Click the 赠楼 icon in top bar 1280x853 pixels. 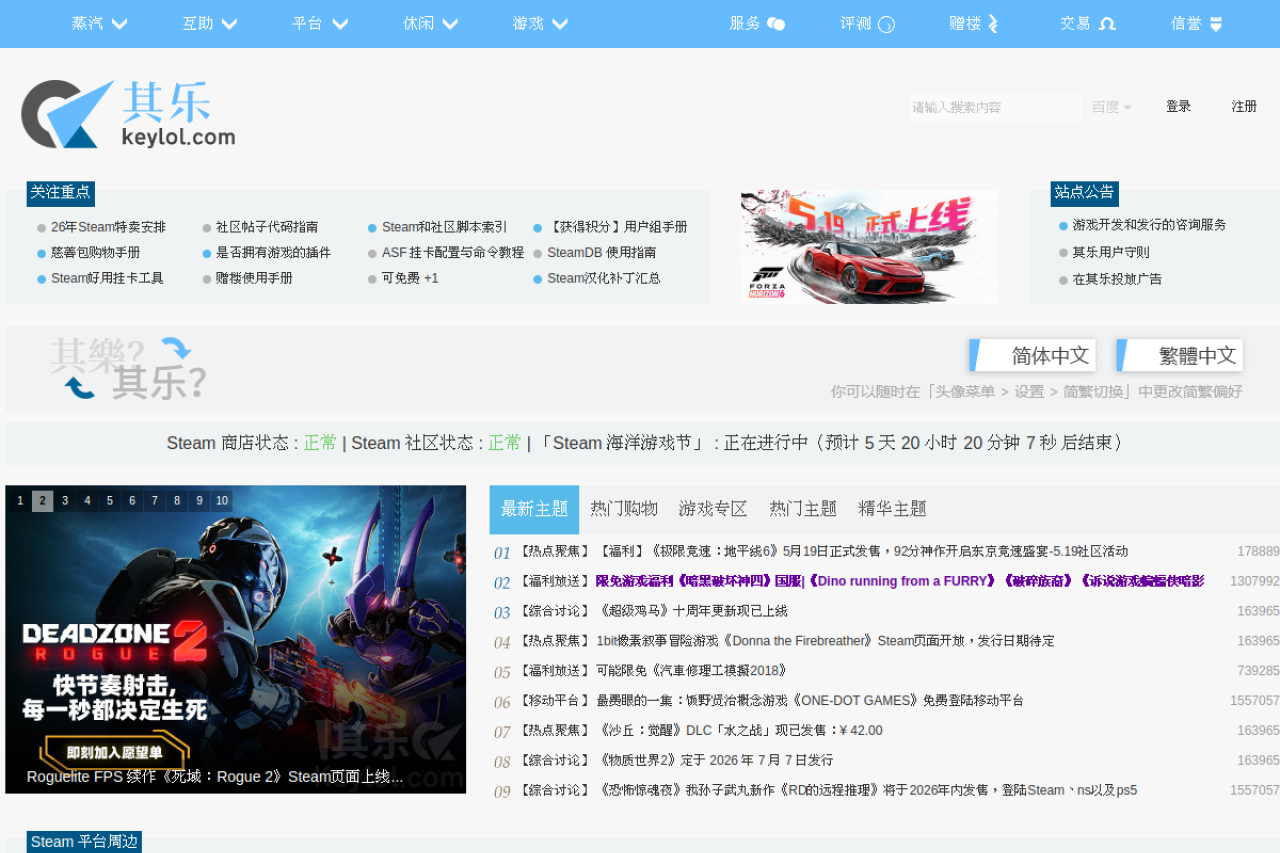pyautogui.click(x=993, y=24)
